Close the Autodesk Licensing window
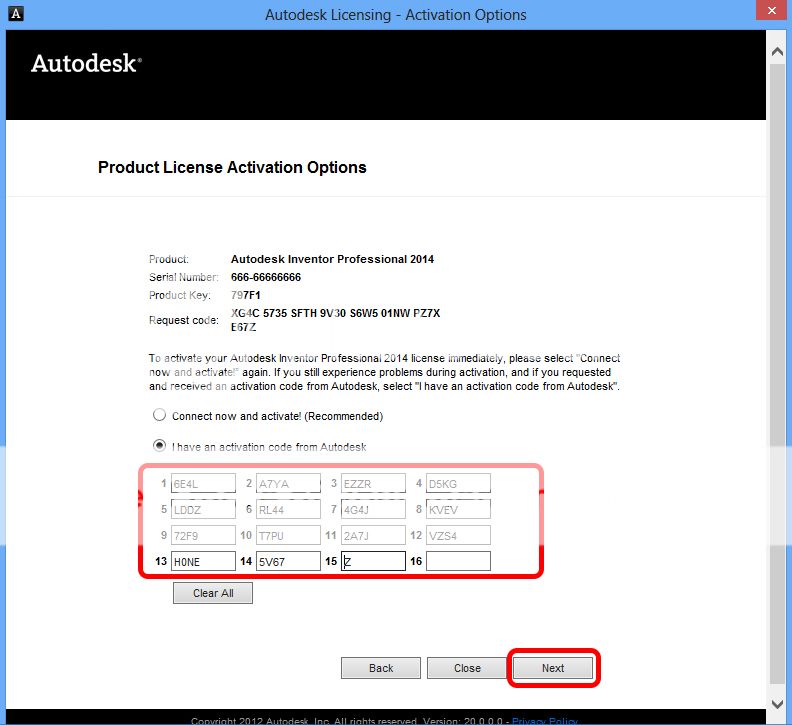 (x=772, y=10)
